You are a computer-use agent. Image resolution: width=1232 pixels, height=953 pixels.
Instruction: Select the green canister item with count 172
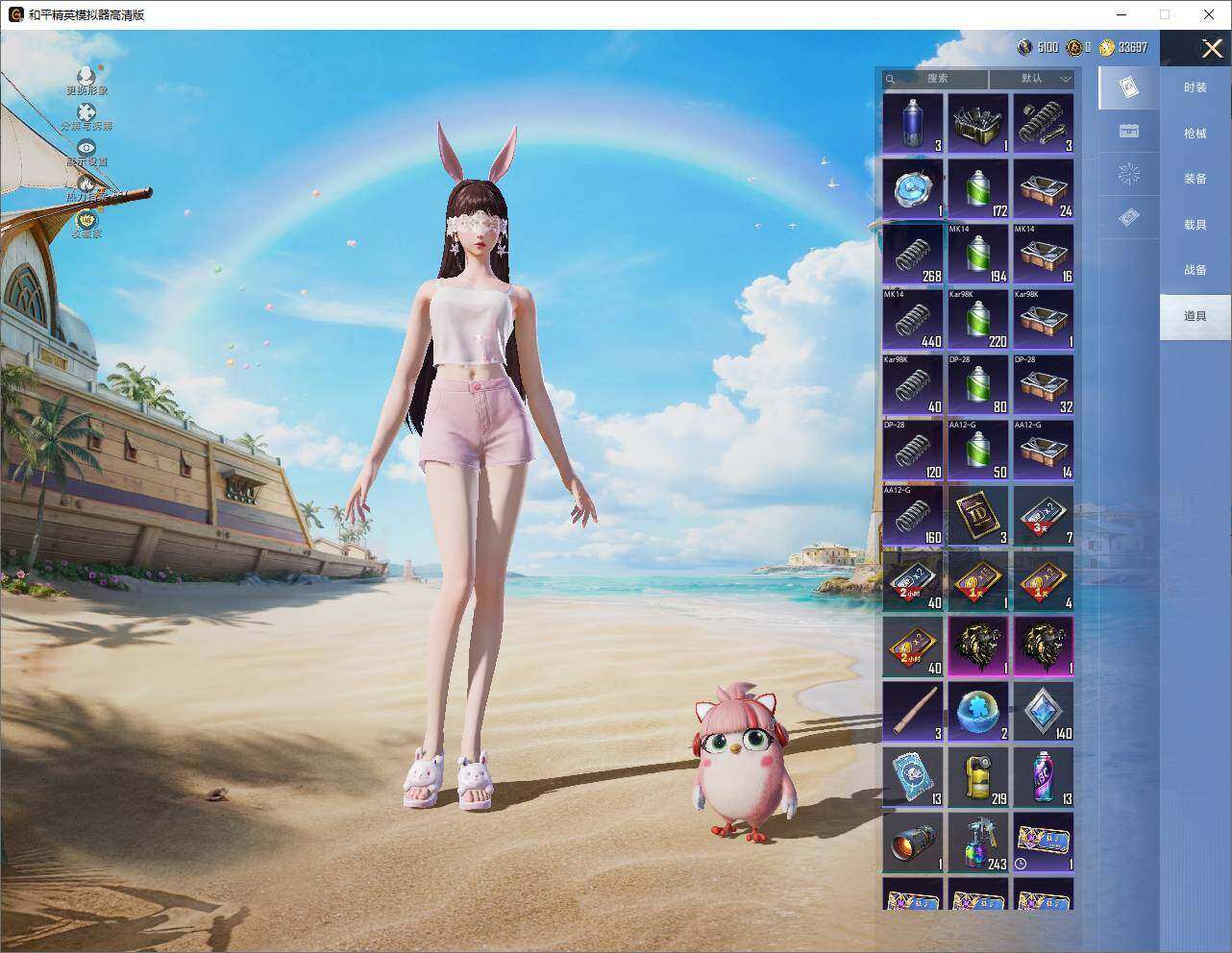(x=978, y=189)
